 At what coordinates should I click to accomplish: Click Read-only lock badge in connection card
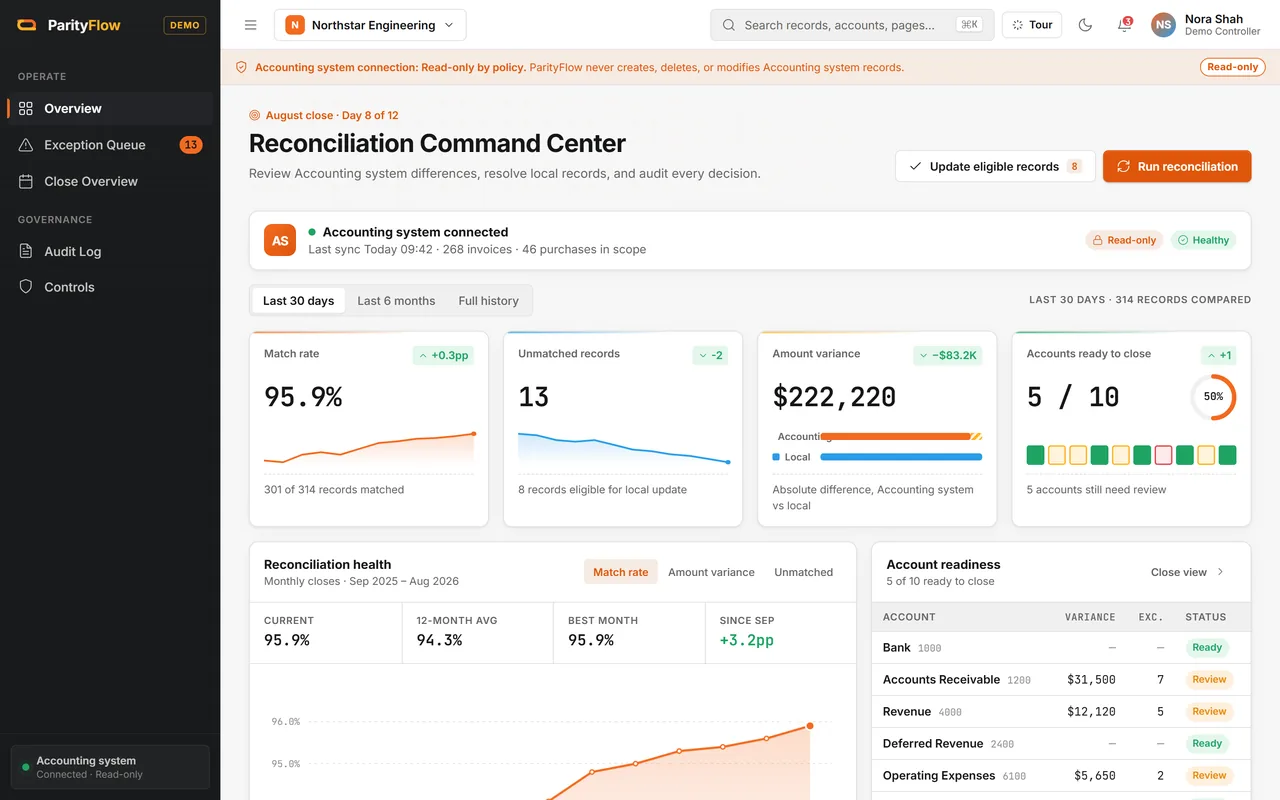coord(1124,240)
